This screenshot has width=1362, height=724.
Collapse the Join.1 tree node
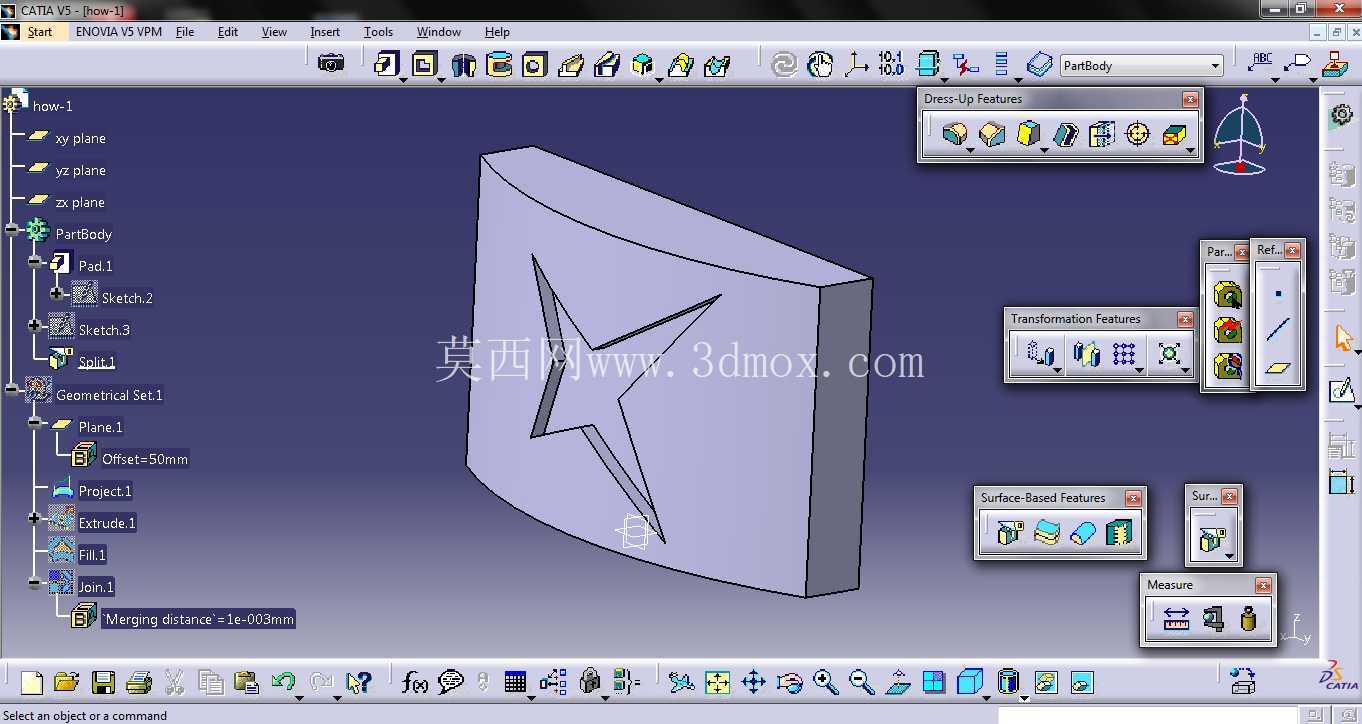(x=35, y=583)
